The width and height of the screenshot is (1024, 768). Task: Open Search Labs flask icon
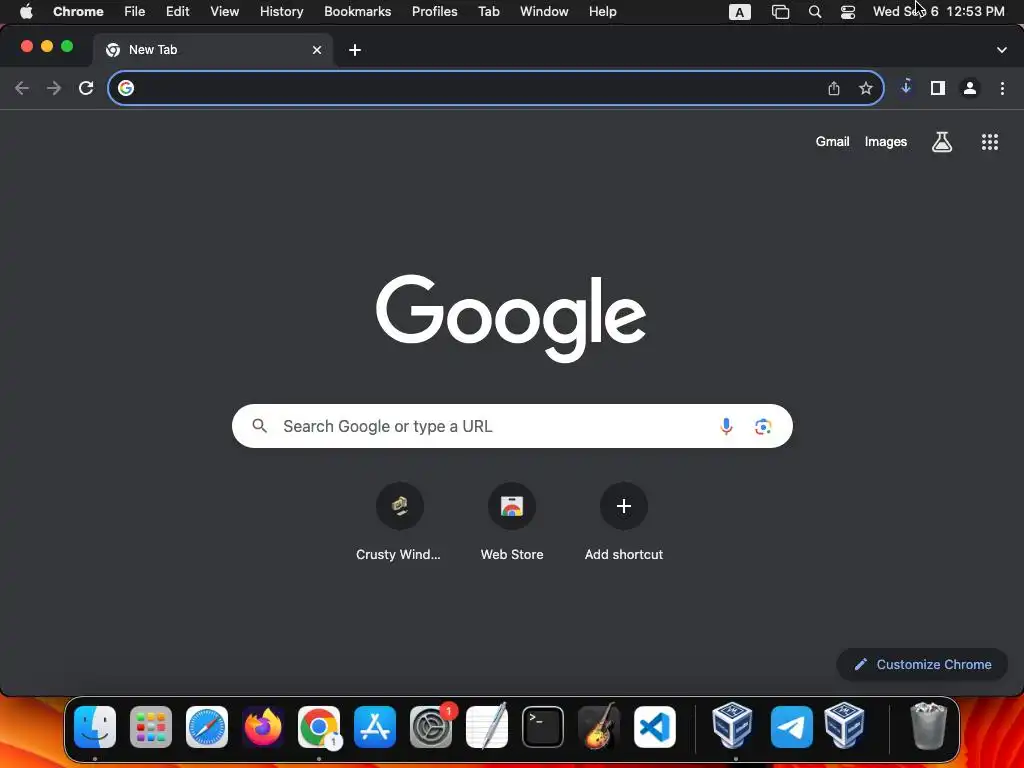point(942,142)
